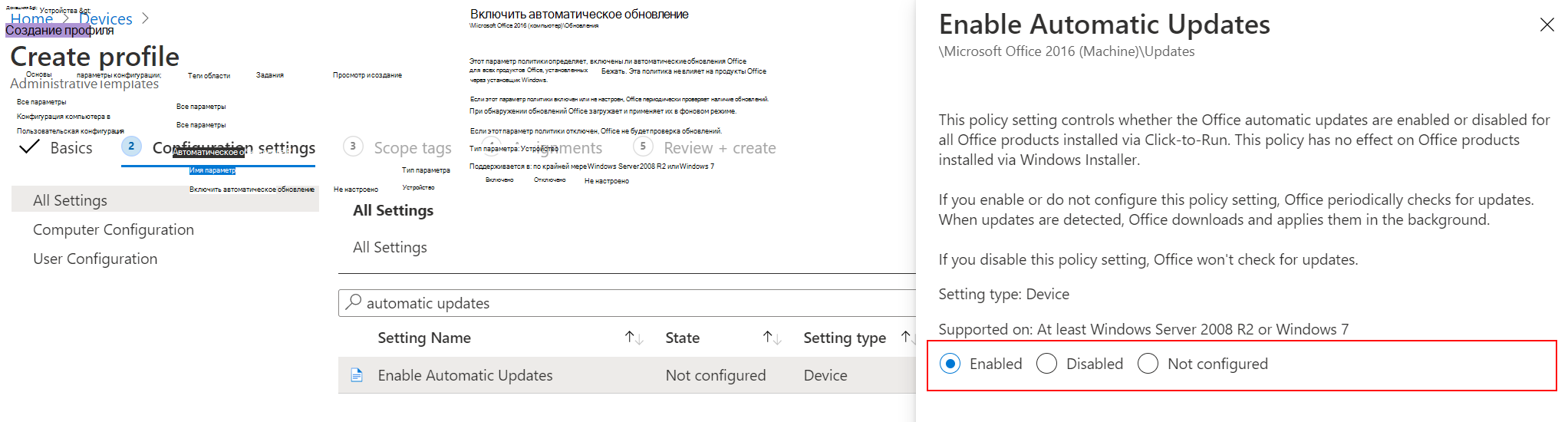The height and width of the screenshot is (422, 1568).
Task: Click the 'Supported on' Windows Server line
Action: pos(1143,329)
